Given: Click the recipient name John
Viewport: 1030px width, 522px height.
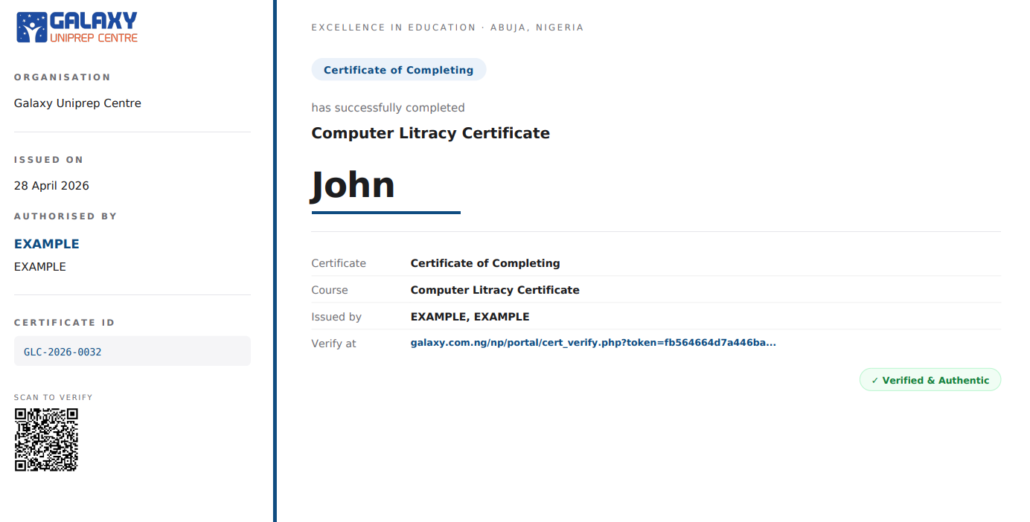Looking at the screenshot, I should pyautogui.click(x=353, y=185).
